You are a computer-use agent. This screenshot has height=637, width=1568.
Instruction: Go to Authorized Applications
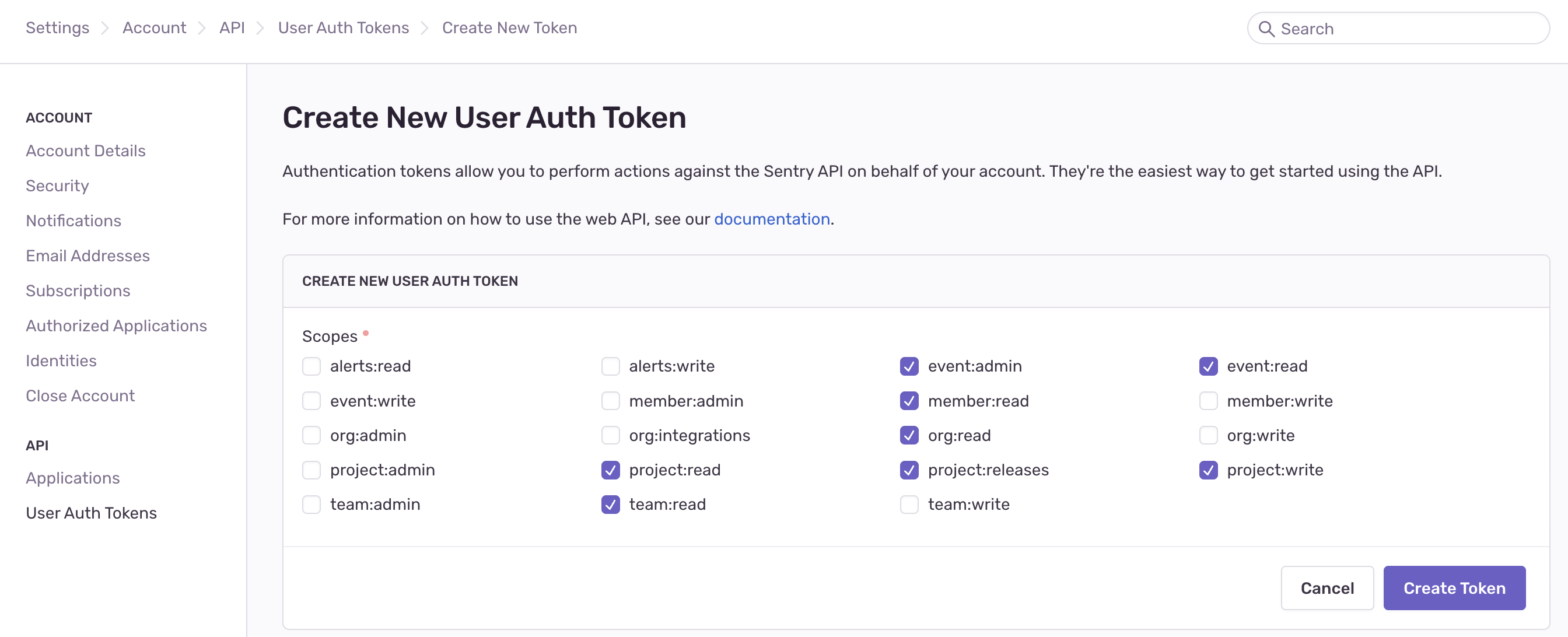pos(116,326)
